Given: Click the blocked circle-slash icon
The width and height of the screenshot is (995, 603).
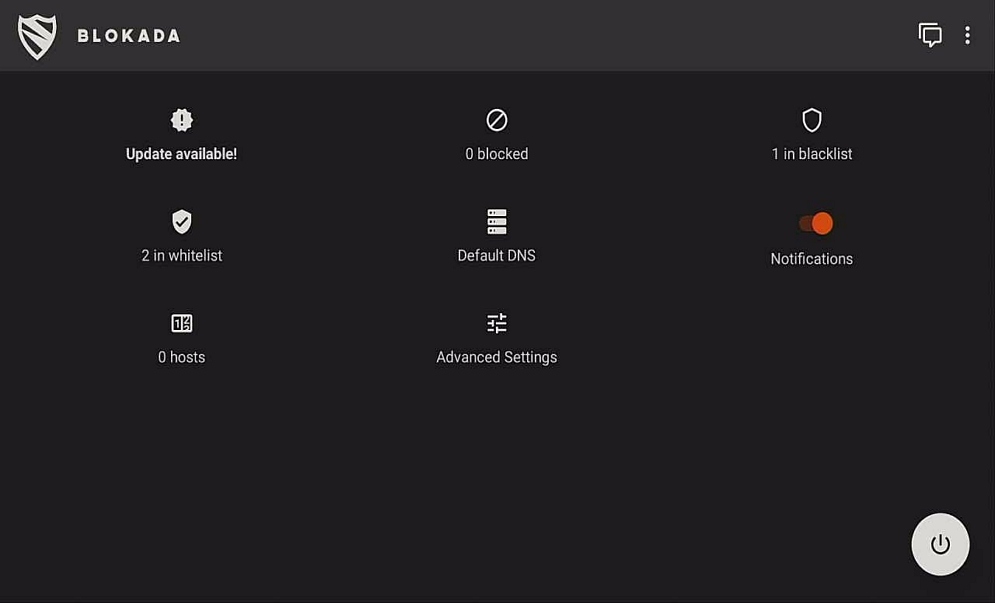Looking at the screenshot, I should point(497,120).
